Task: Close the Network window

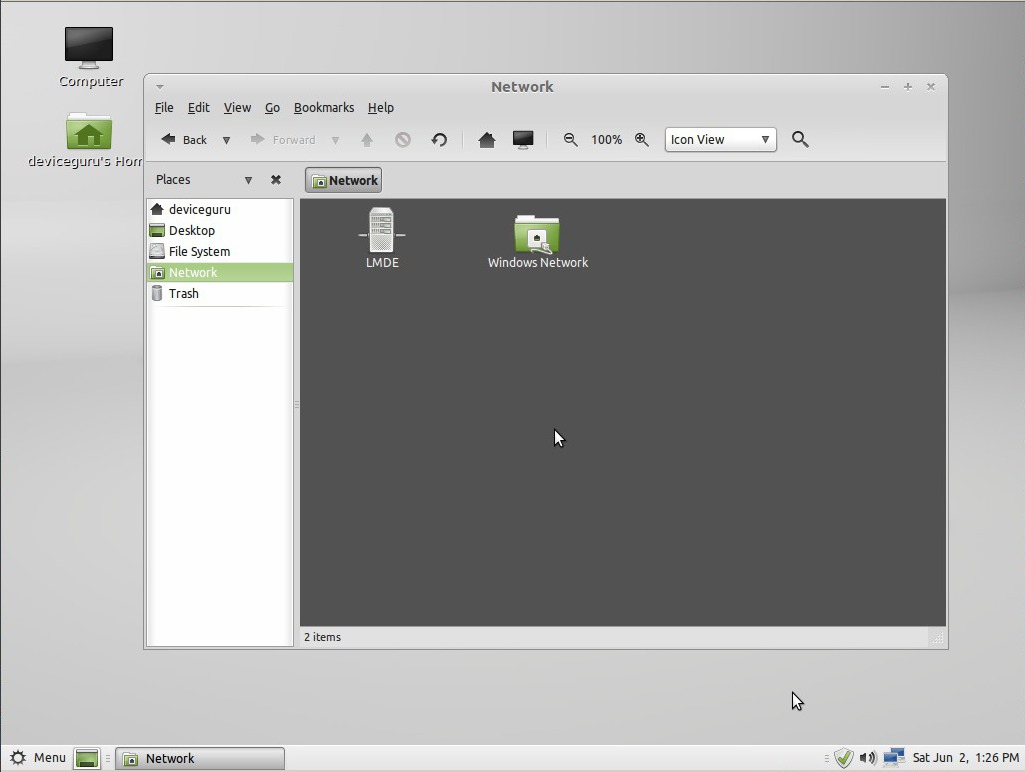Action: [x=931, y=86]
